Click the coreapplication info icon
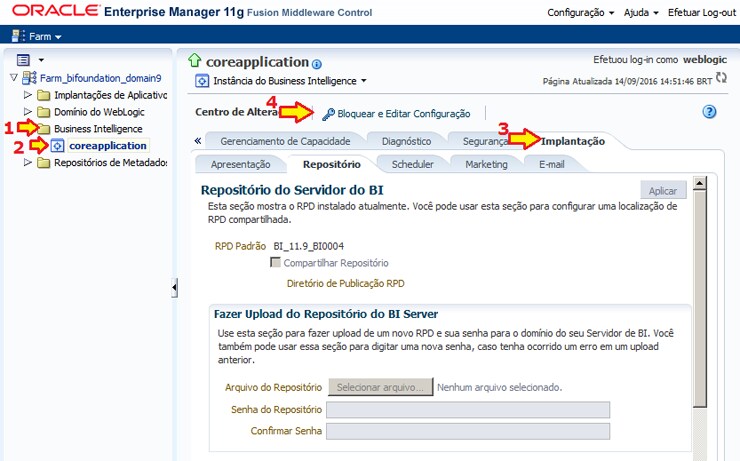740x461 pixels. pos(317,64)
